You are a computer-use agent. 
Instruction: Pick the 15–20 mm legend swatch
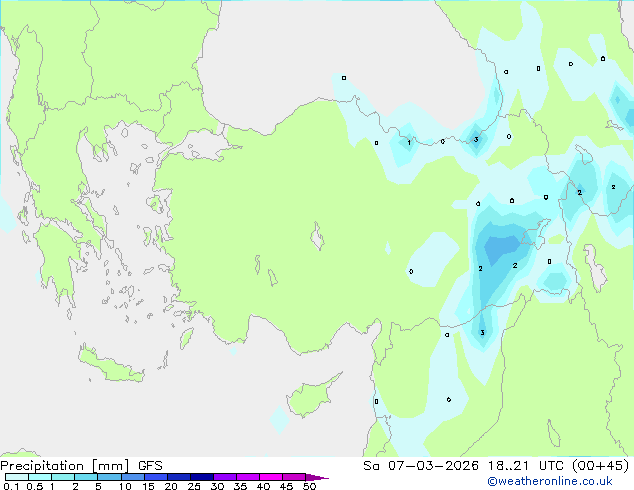pos(156,477)
